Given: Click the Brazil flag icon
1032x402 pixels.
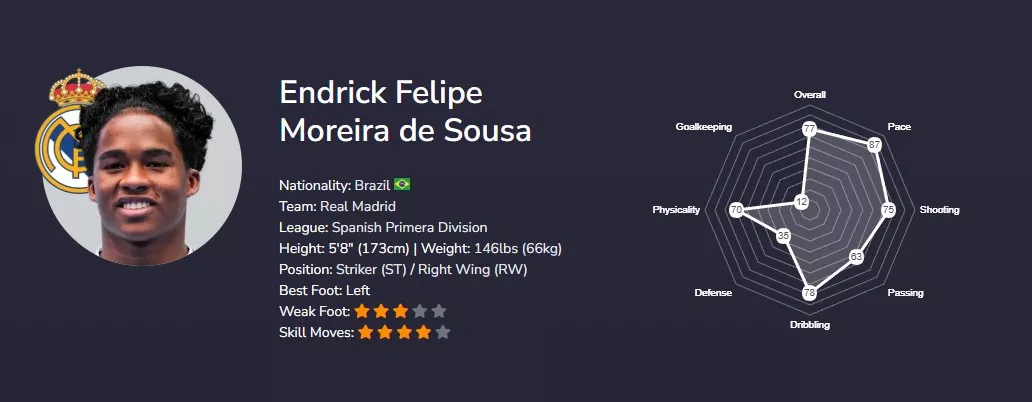Looking at the screenshot, I should pos(402,185).
